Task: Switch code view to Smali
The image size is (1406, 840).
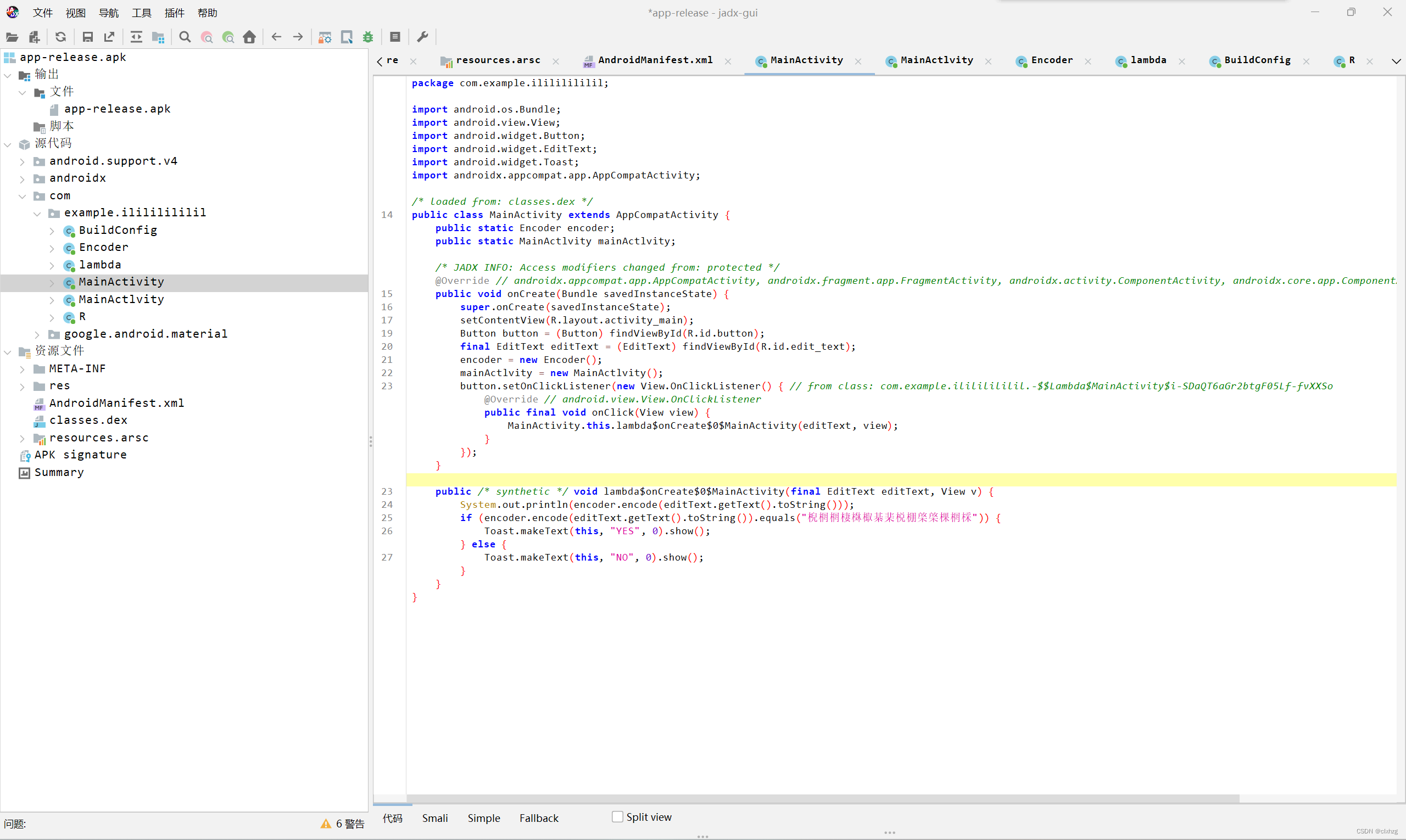Action: click(x=435, y=817)
